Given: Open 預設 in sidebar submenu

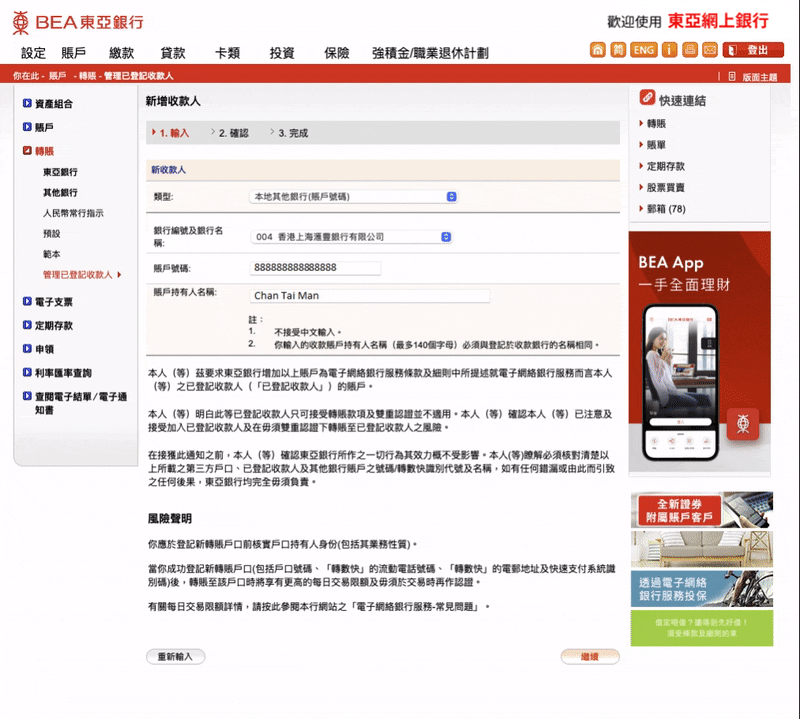Looking at the screenshot, I should [x=52, y=233].
